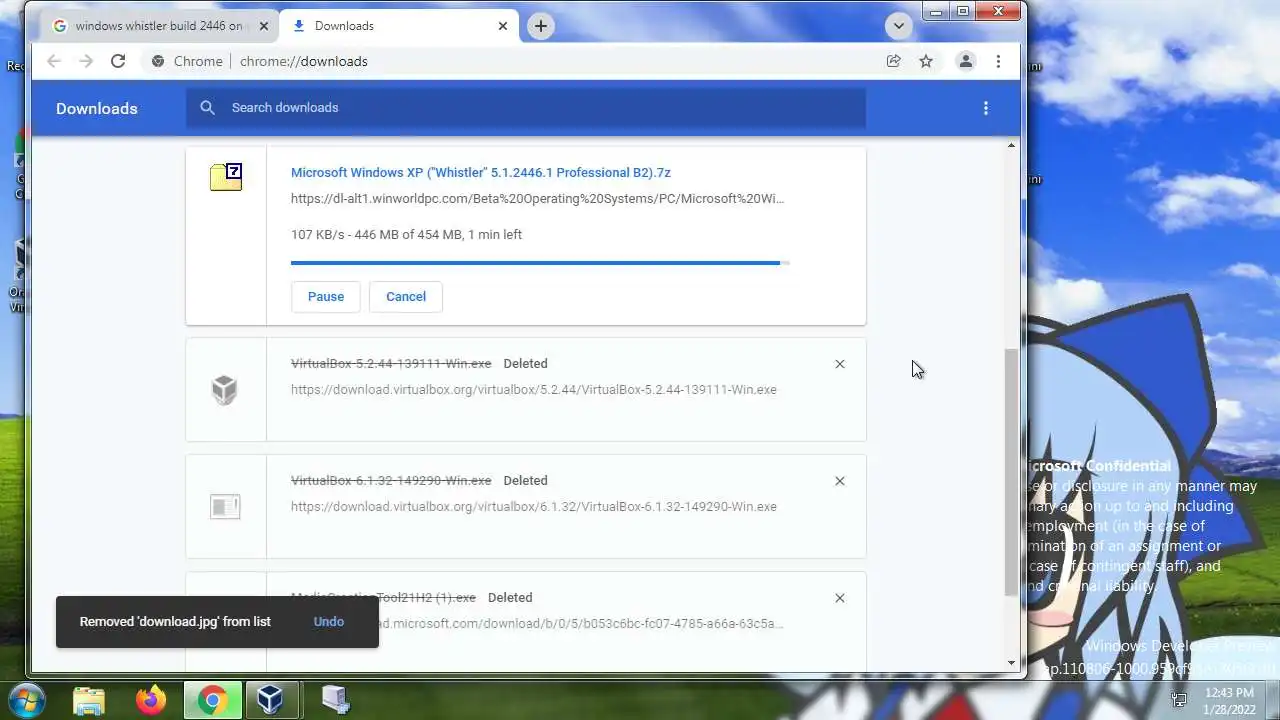Image resolution: width=1280 pixels, height=720 pixels.
Task: Close the Downloads tab
Action: tap(503, 26)
